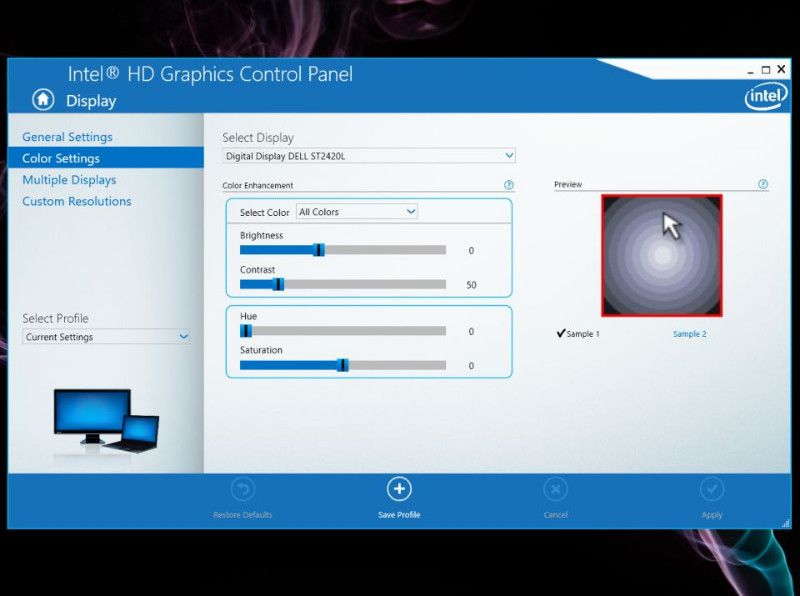800x596 pixels.
Task: Open Color Enhancement help question icon
Action: pos(509,185)
